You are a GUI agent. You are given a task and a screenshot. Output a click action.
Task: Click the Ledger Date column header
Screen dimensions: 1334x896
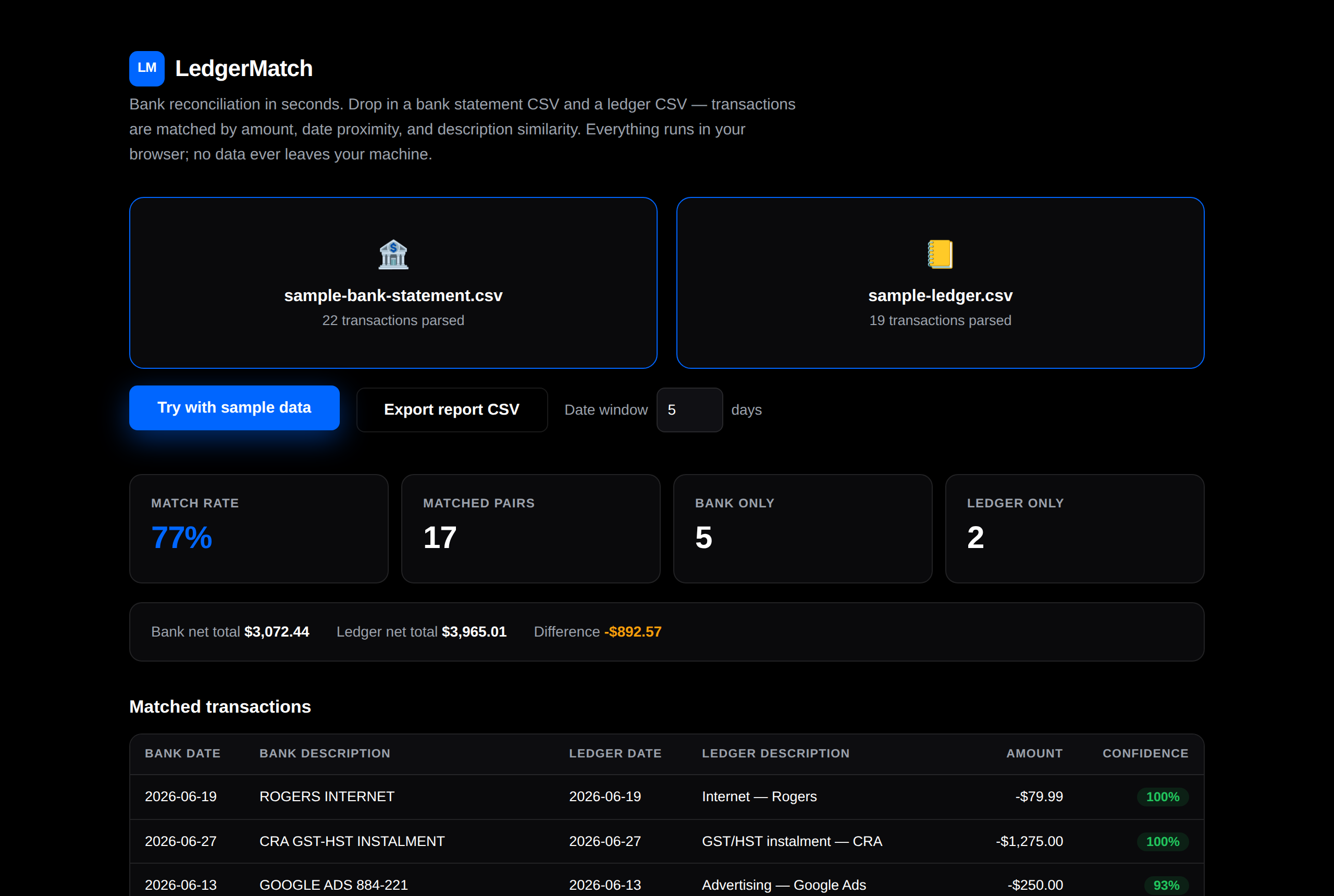pos(615,753)
